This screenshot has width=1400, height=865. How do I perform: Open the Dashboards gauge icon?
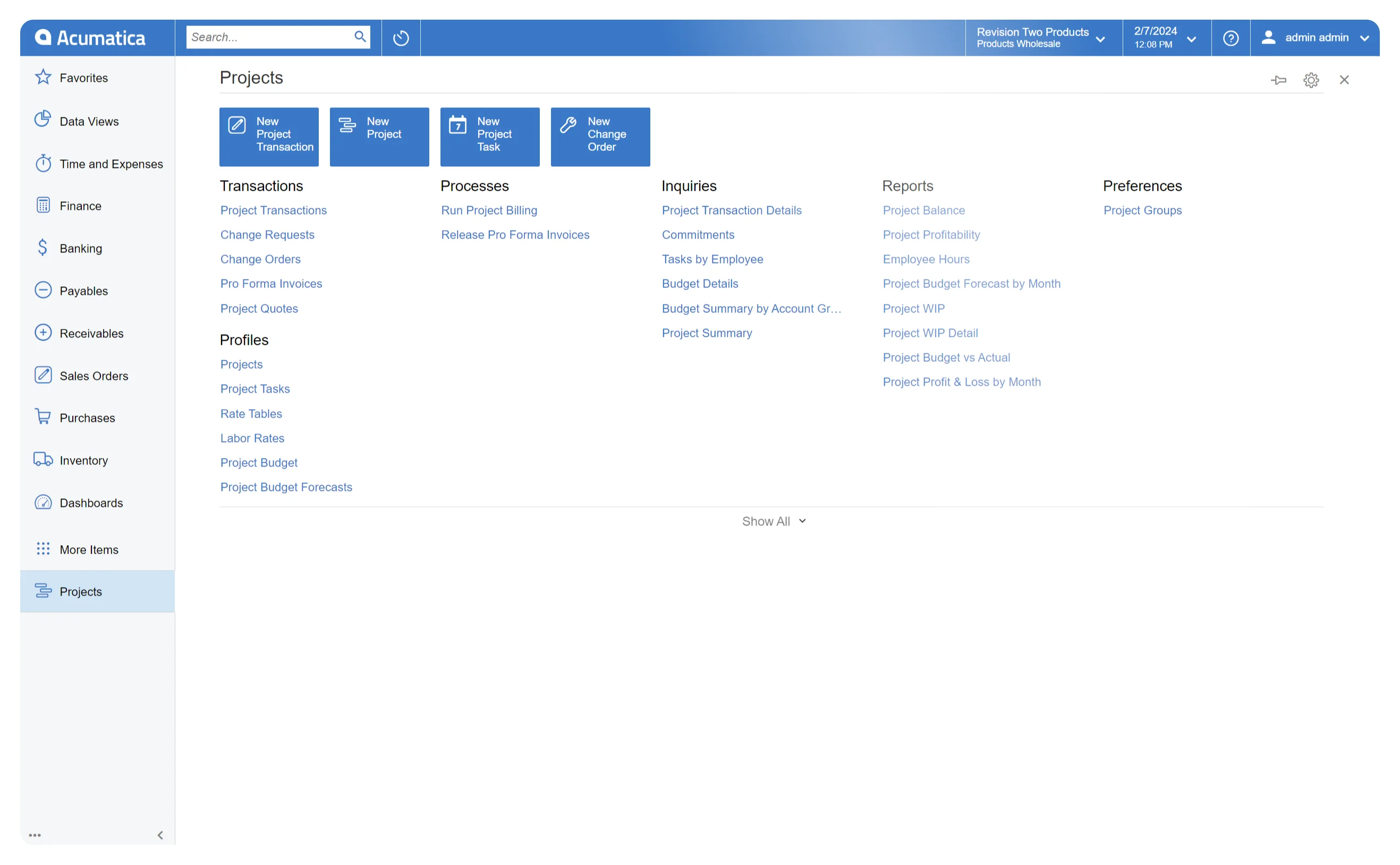pyautogui.click(x=43, y=502)
